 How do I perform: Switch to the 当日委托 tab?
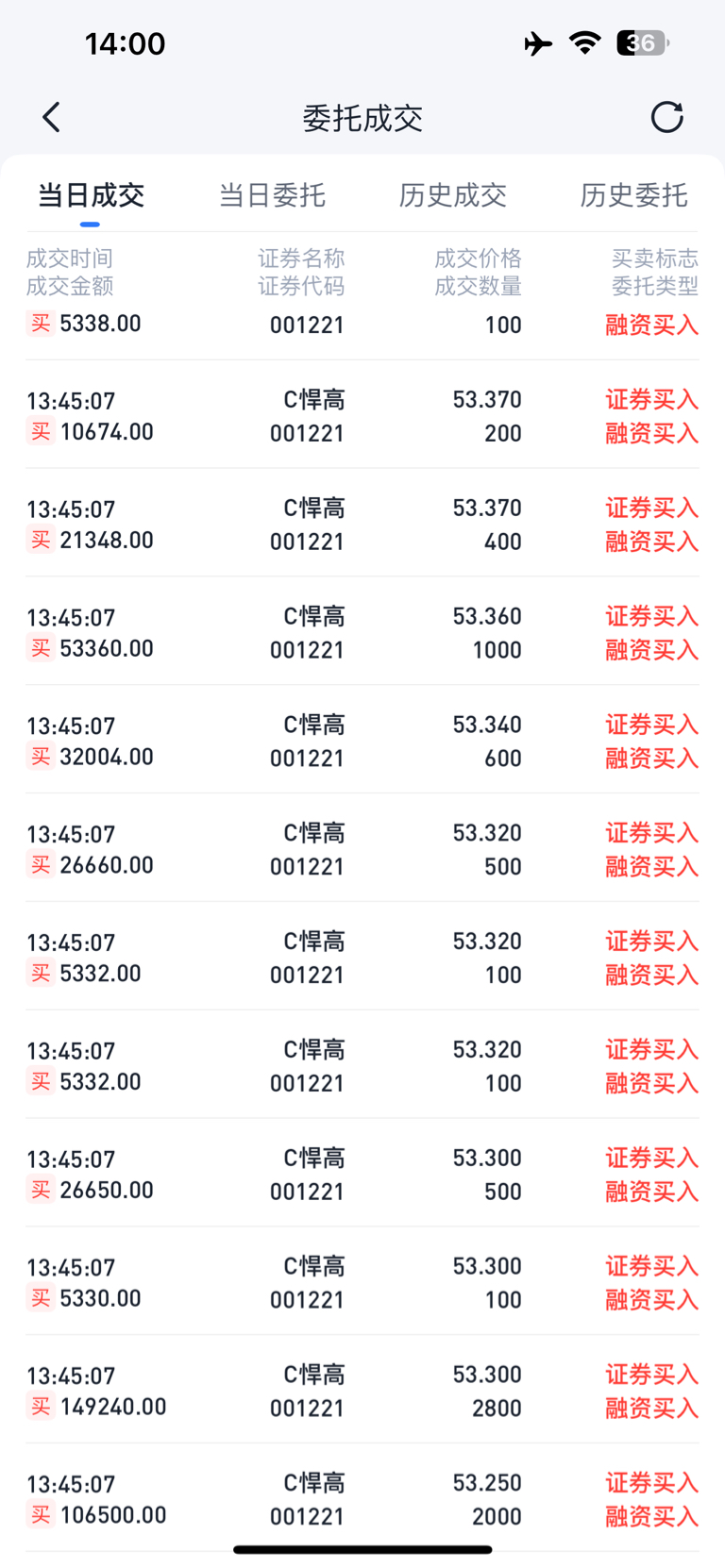coord(272,195)
